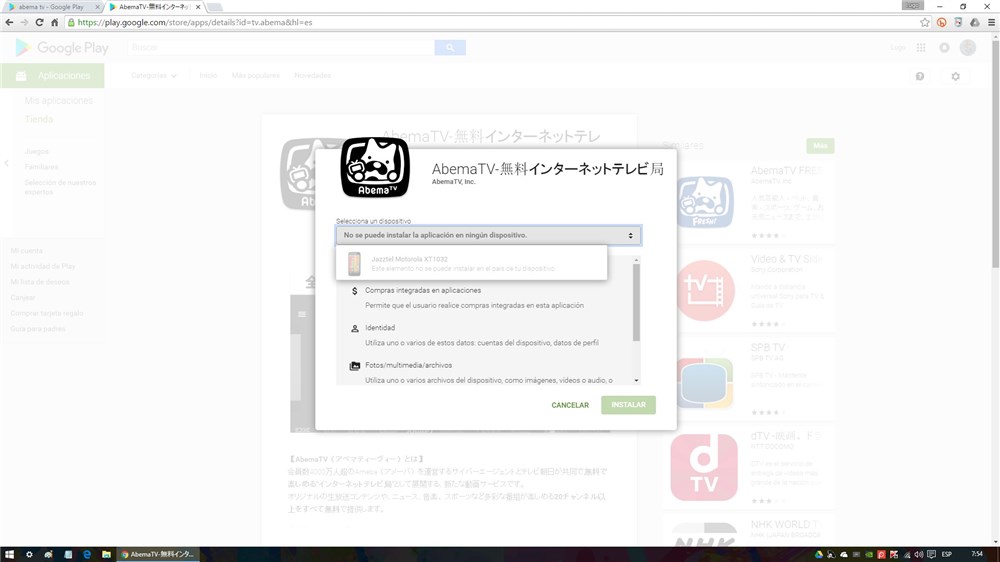Open Novedades menu item
The height and width of the screenshot is (562, 1000).
(x=312, y=75)
